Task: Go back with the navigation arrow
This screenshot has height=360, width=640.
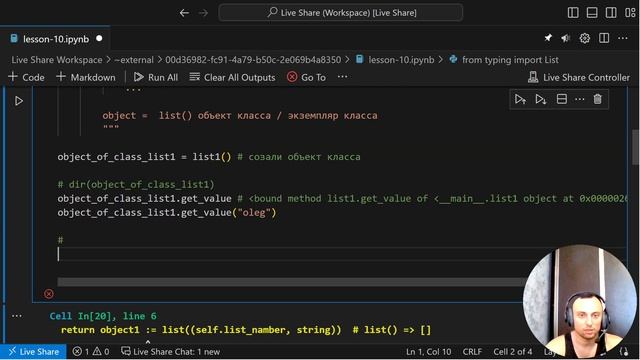Action: pos(184,13)
